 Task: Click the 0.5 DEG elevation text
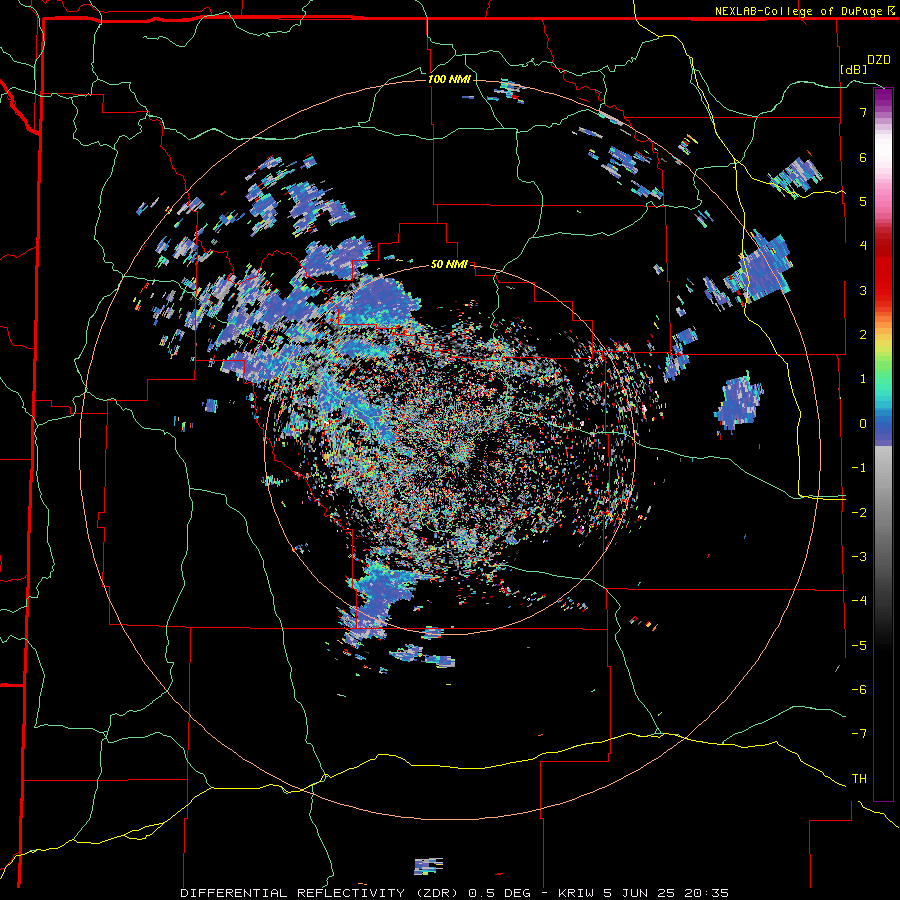499,893
